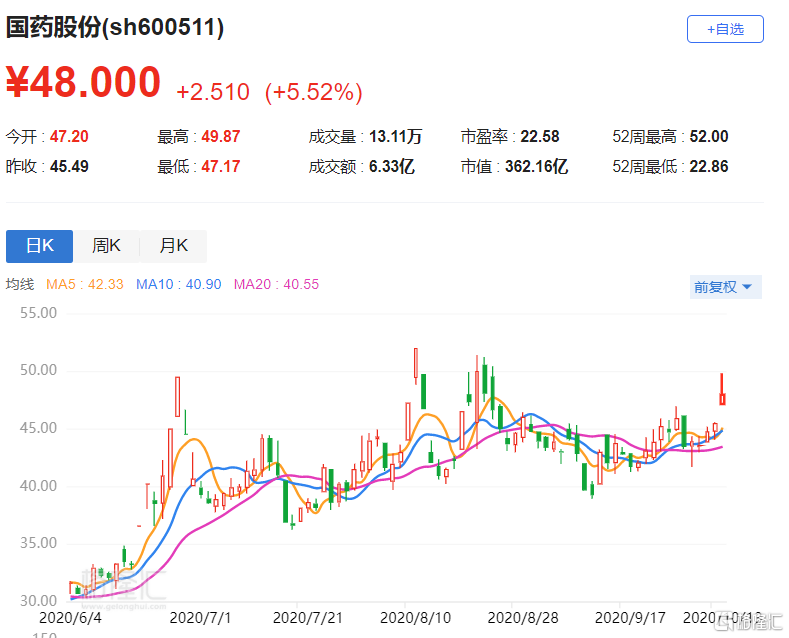Select the MA5 : 42.33 indicator label
Viewport: 789px width, 638px height.
85,284
